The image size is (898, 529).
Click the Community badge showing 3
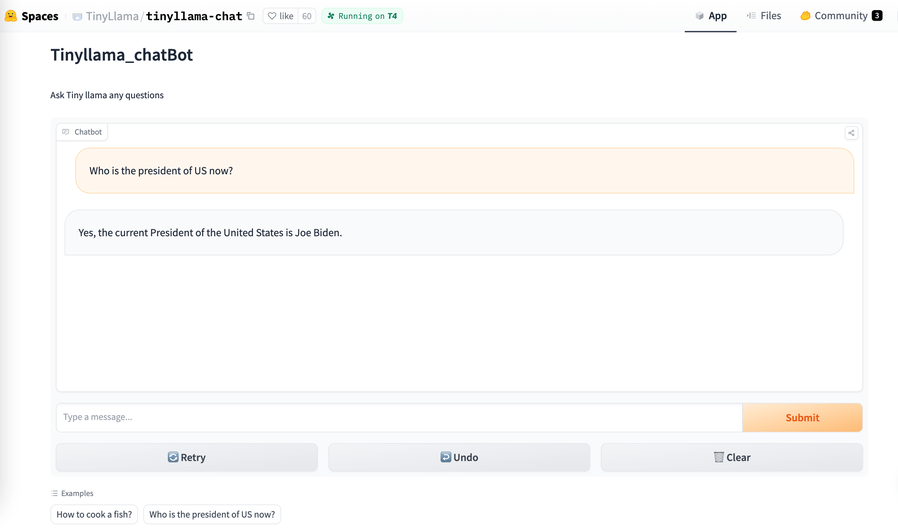[877, 15]
